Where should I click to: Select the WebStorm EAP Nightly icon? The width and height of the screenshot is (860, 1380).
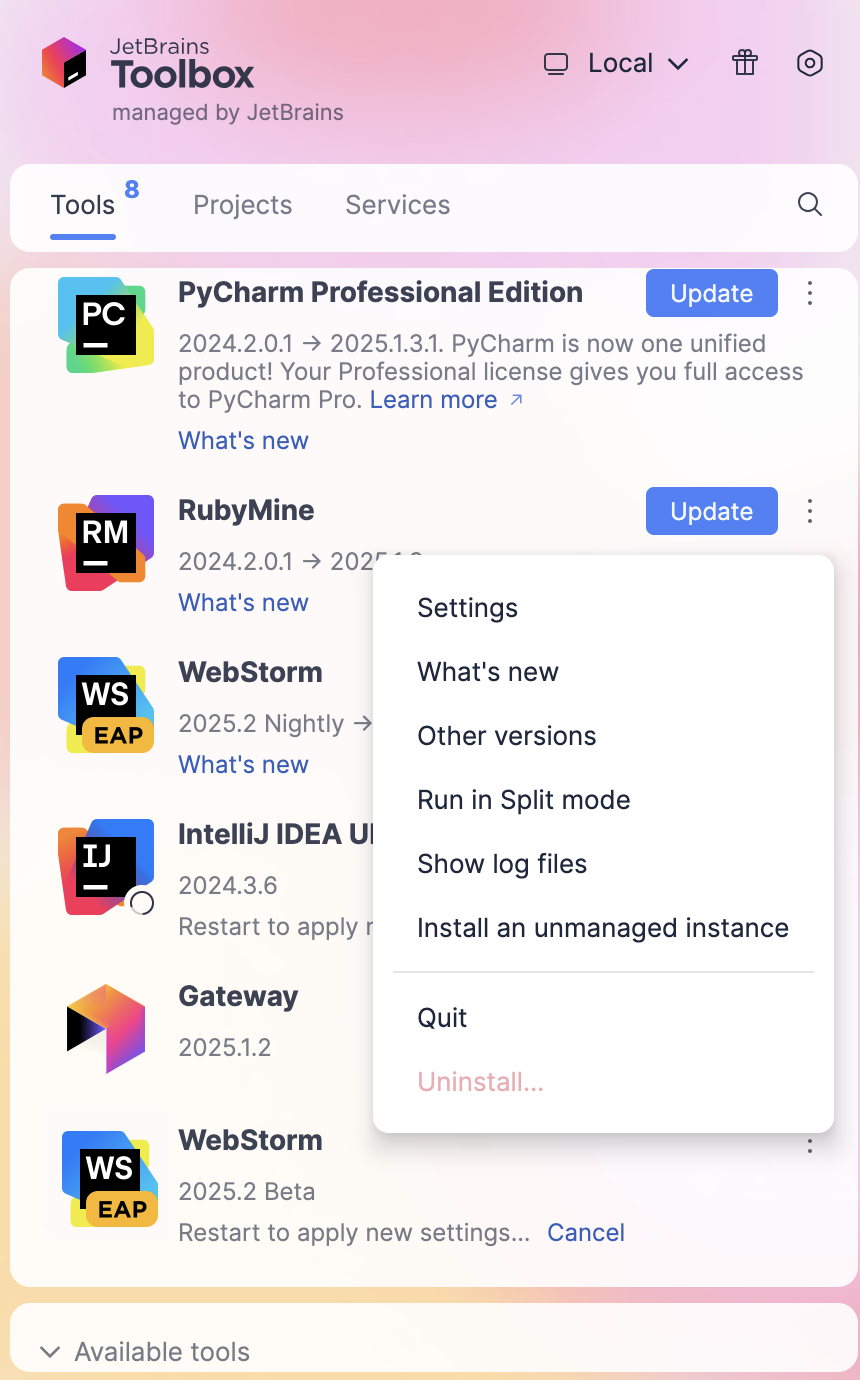pyautogui.click(x=105, y=704)
